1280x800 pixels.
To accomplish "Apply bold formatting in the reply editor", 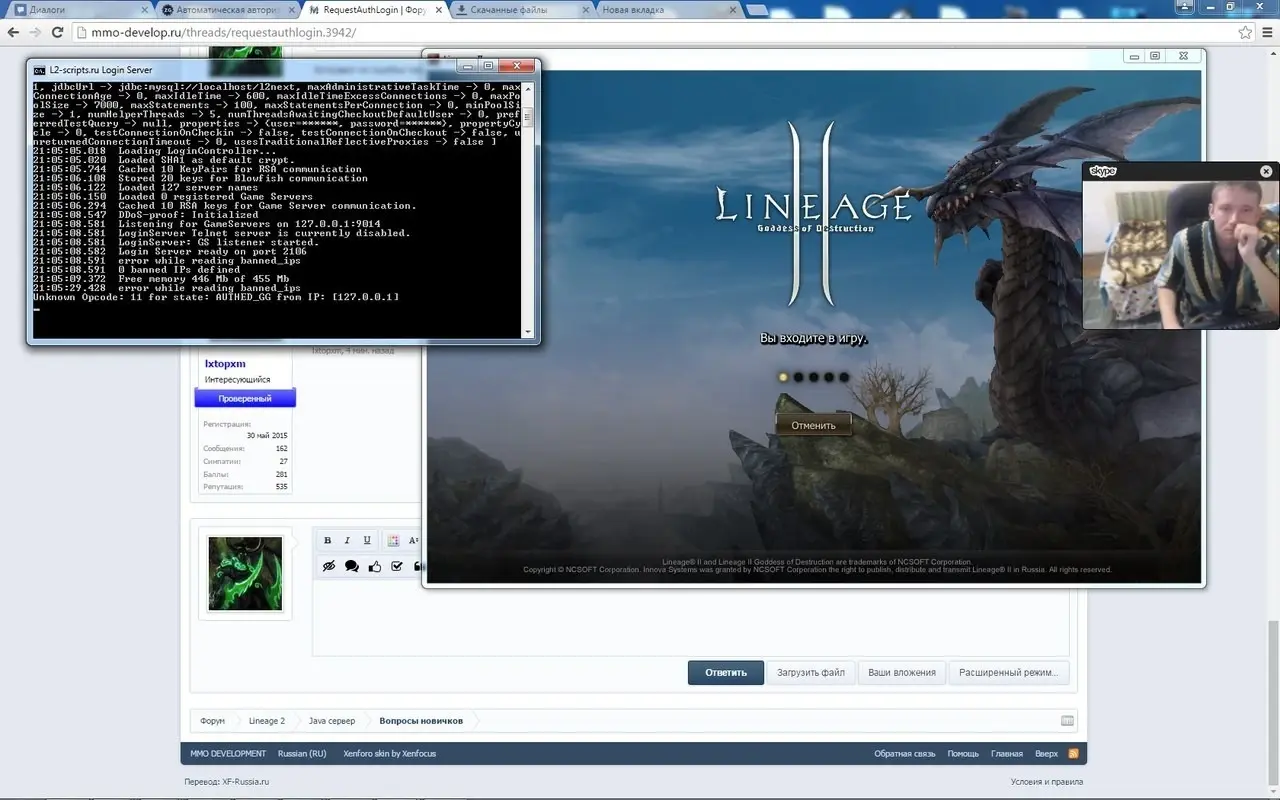I will click(x=327, y=540).
